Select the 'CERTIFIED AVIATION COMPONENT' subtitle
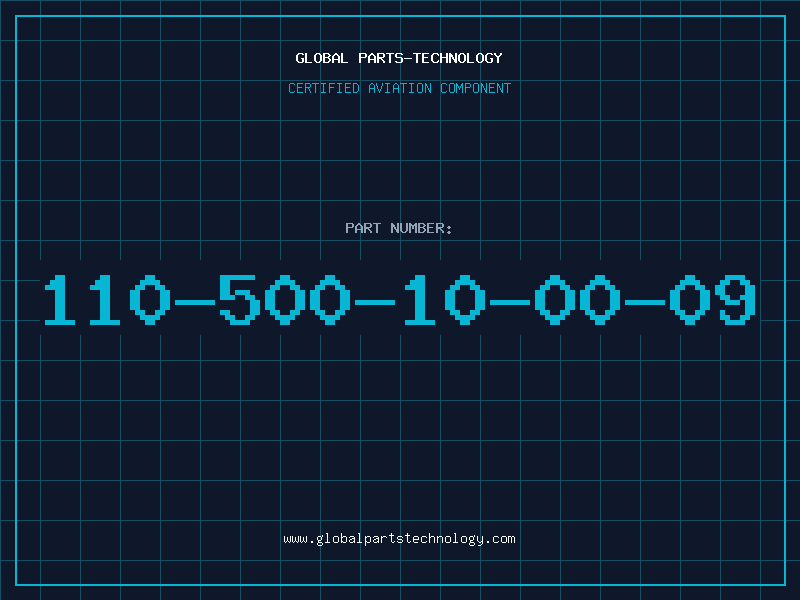The height and width of the screenshot is (600, 800). (399, 88)
